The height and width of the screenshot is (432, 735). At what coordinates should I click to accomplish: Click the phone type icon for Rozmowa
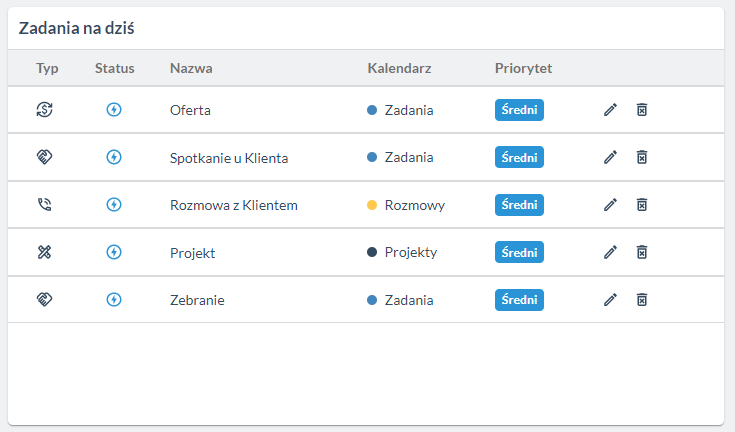point(45,205)
